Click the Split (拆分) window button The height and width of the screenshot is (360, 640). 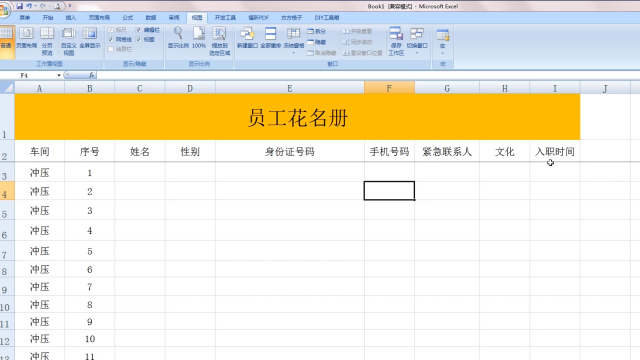pos(317,31)
